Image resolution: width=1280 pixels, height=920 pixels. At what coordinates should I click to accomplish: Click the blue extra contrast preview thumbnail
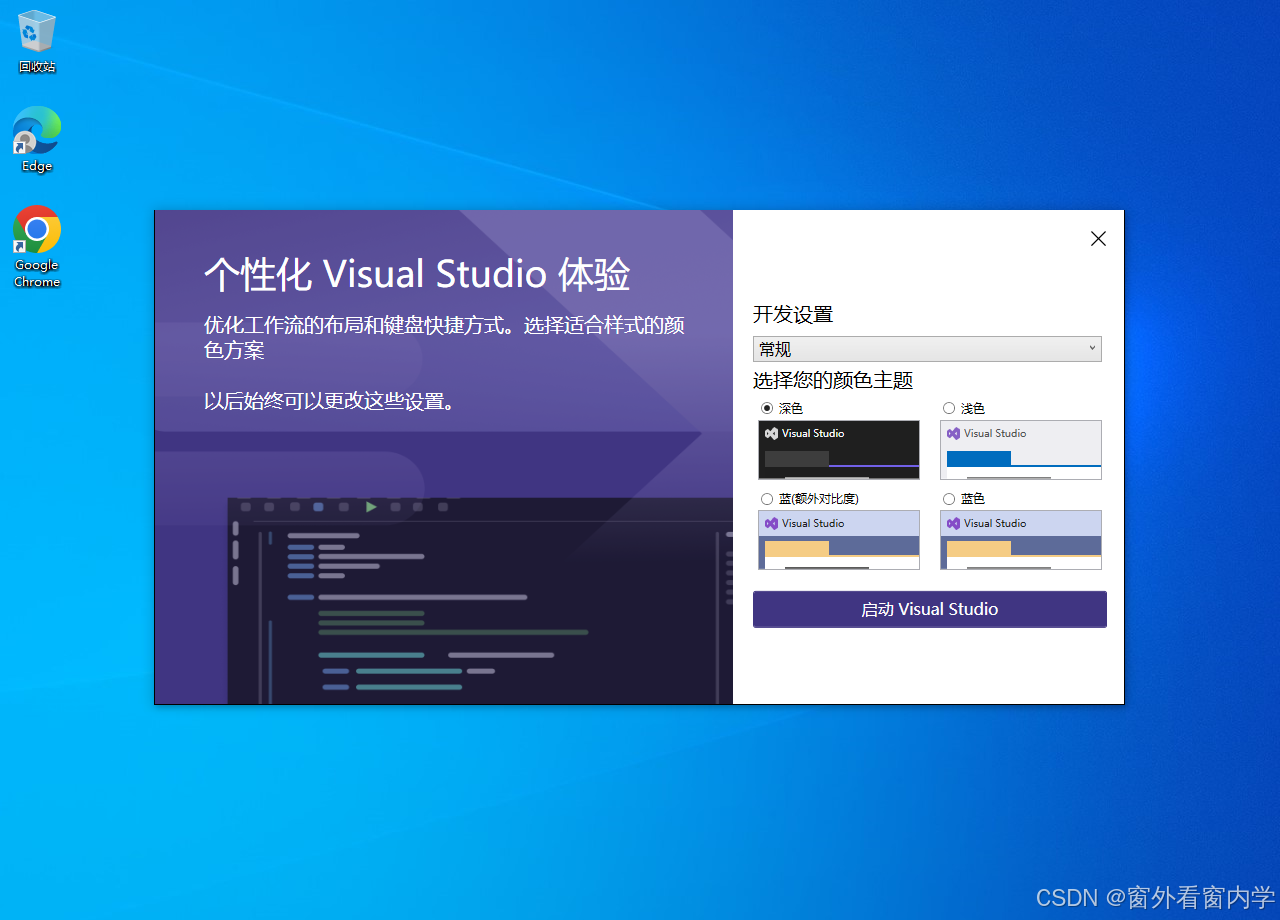click(839, 540)
